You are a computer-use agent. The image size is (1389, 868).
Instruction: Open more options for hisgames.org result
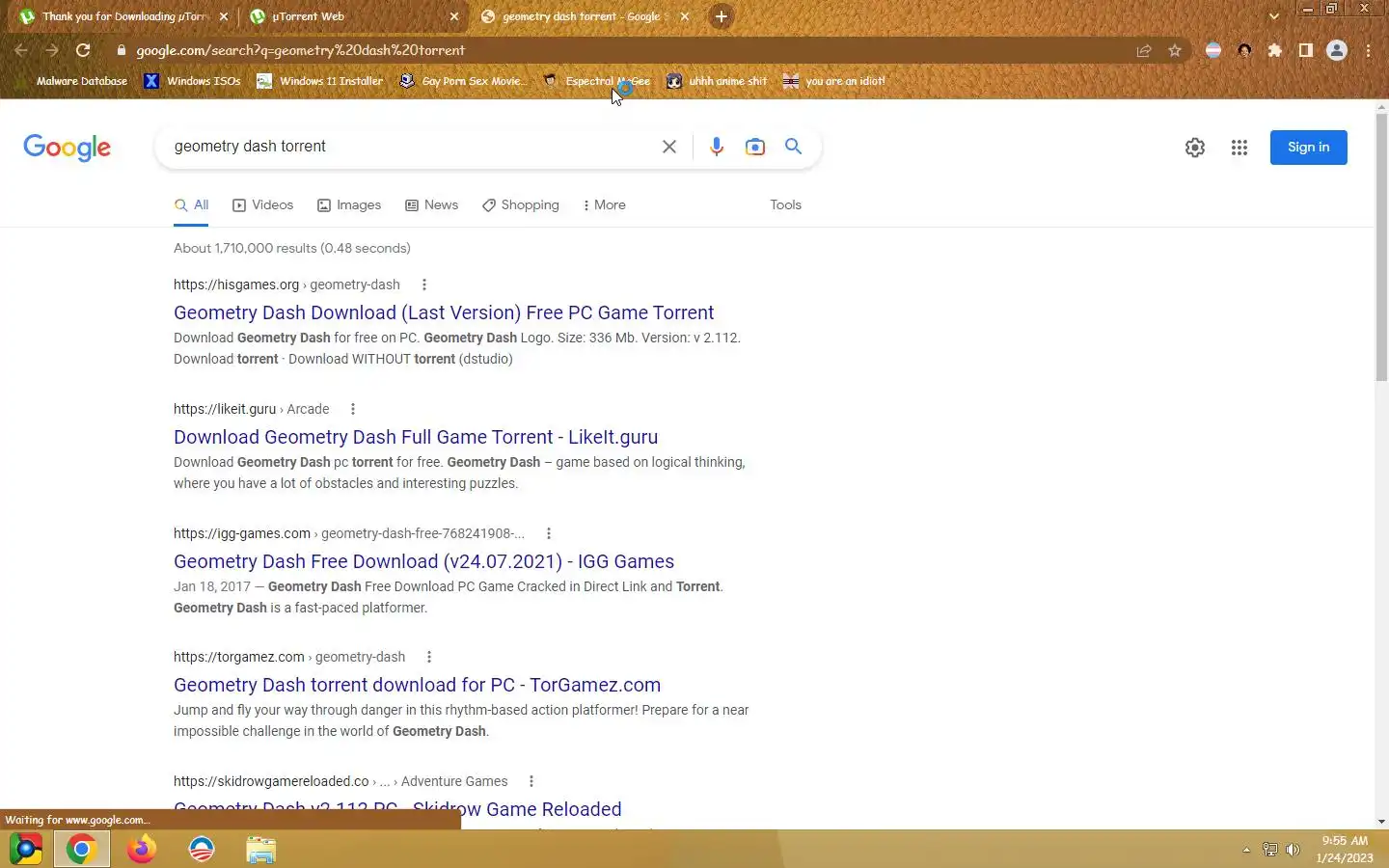tap(423, 285)
